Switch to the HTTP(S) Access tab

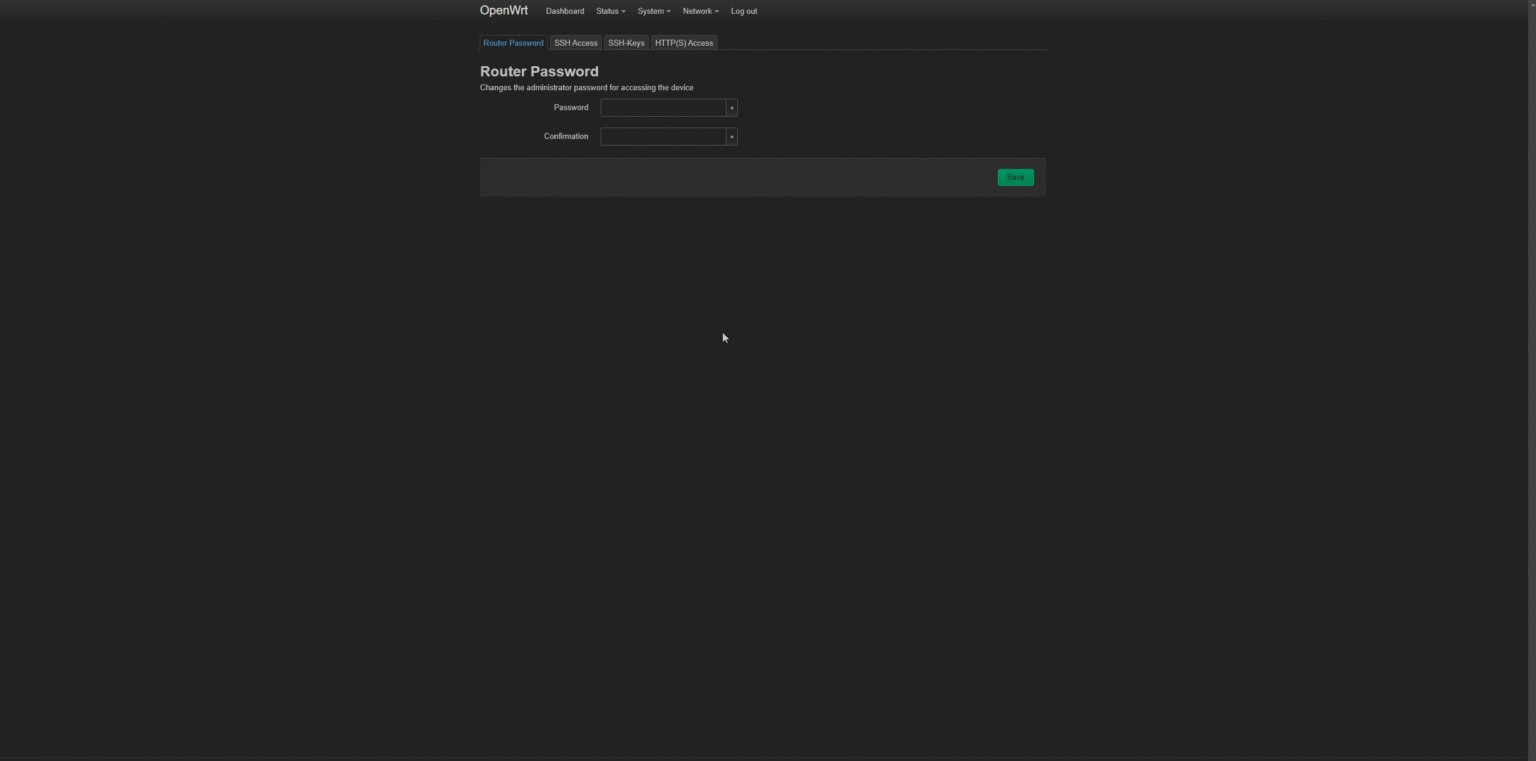(684, 43)
